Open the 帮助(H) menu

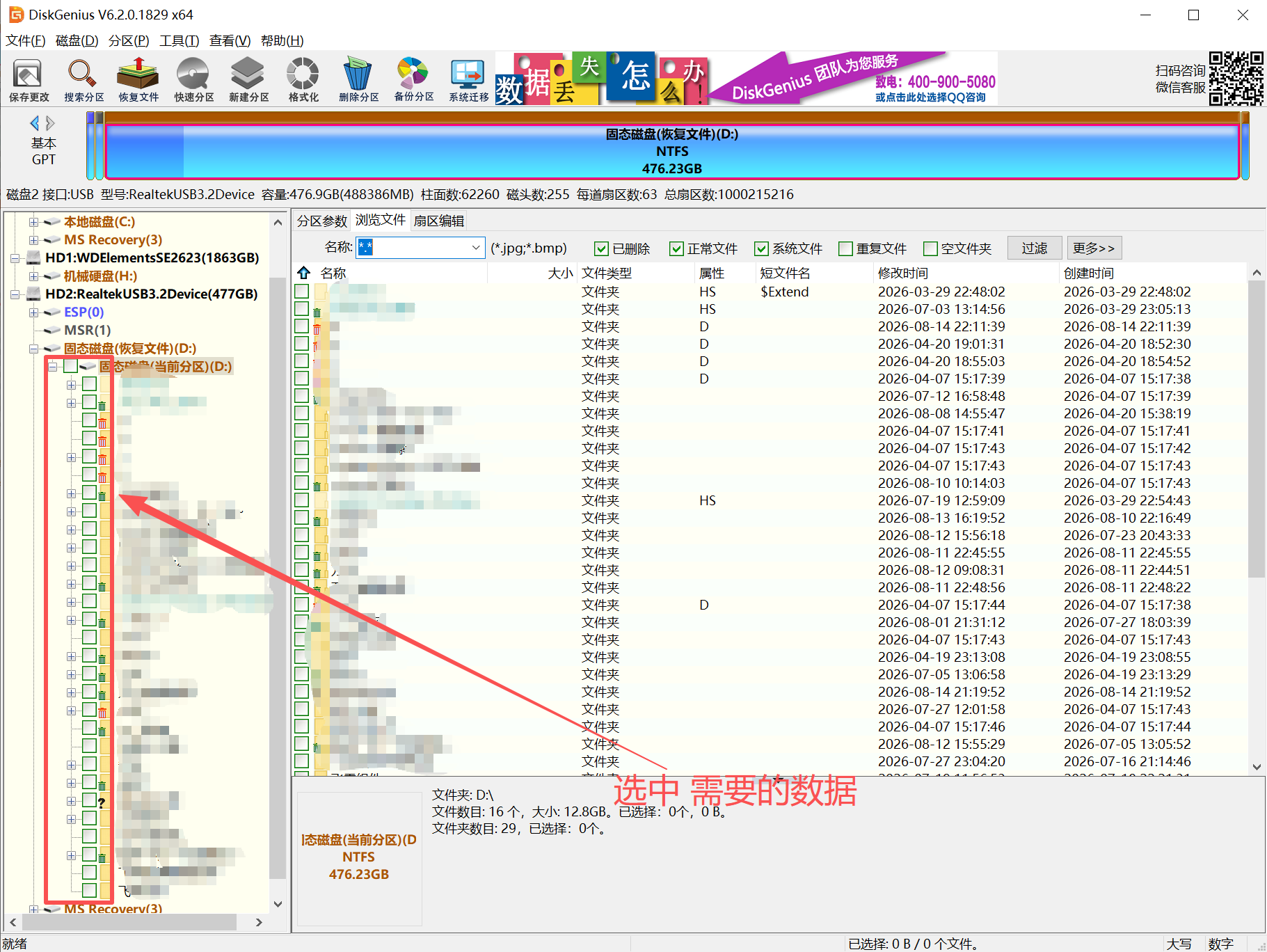point(282,40)
